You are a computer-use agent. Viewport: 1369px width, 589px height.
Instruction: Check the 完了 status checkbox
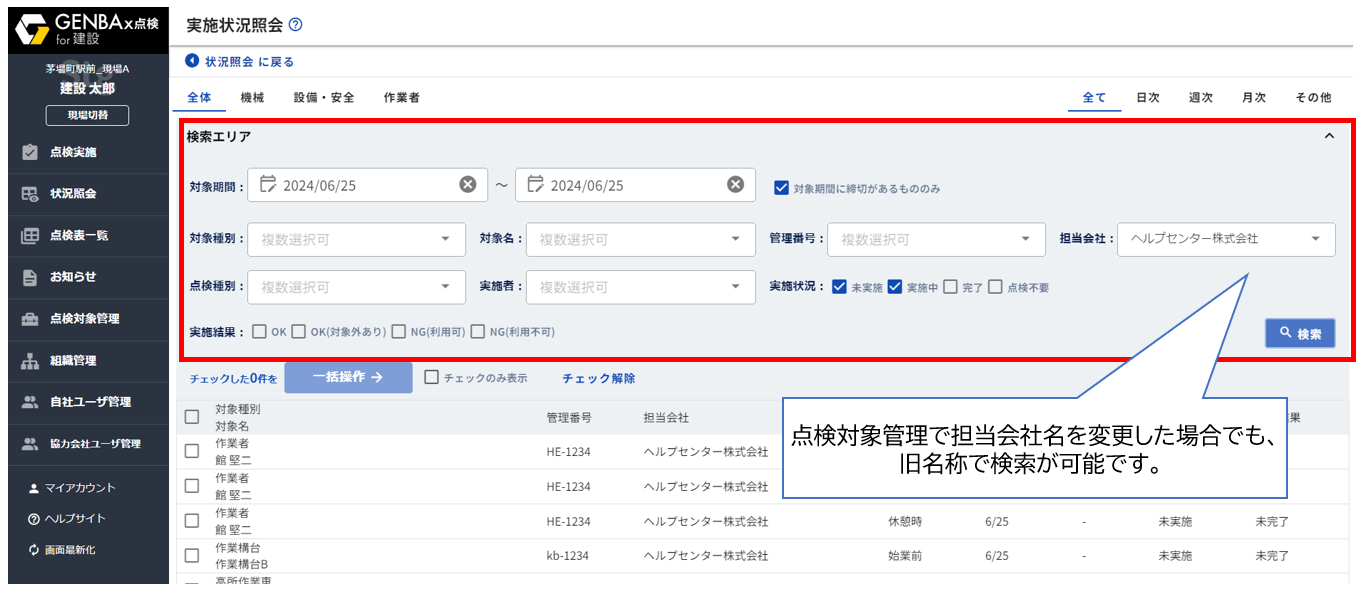click(x=950, y=287)
